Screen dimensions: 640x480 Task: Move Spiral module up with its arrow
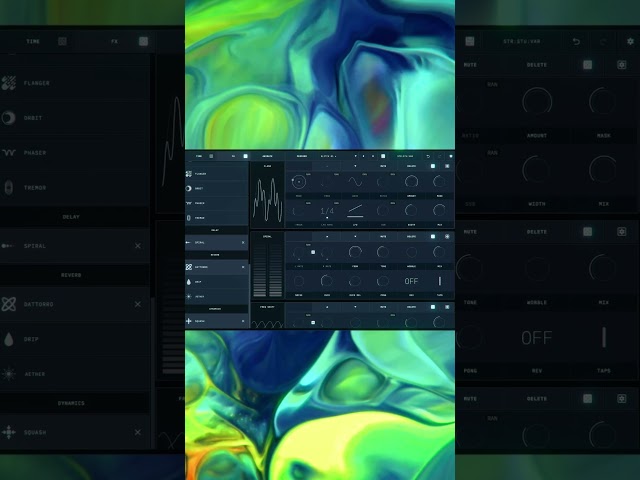(327, 236)
